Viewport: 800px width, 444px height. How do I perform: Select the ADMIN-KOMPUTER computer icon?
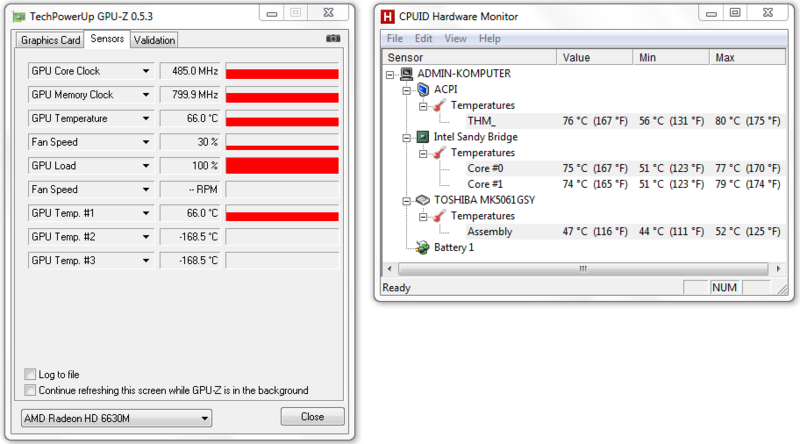(x=406, y=74)
